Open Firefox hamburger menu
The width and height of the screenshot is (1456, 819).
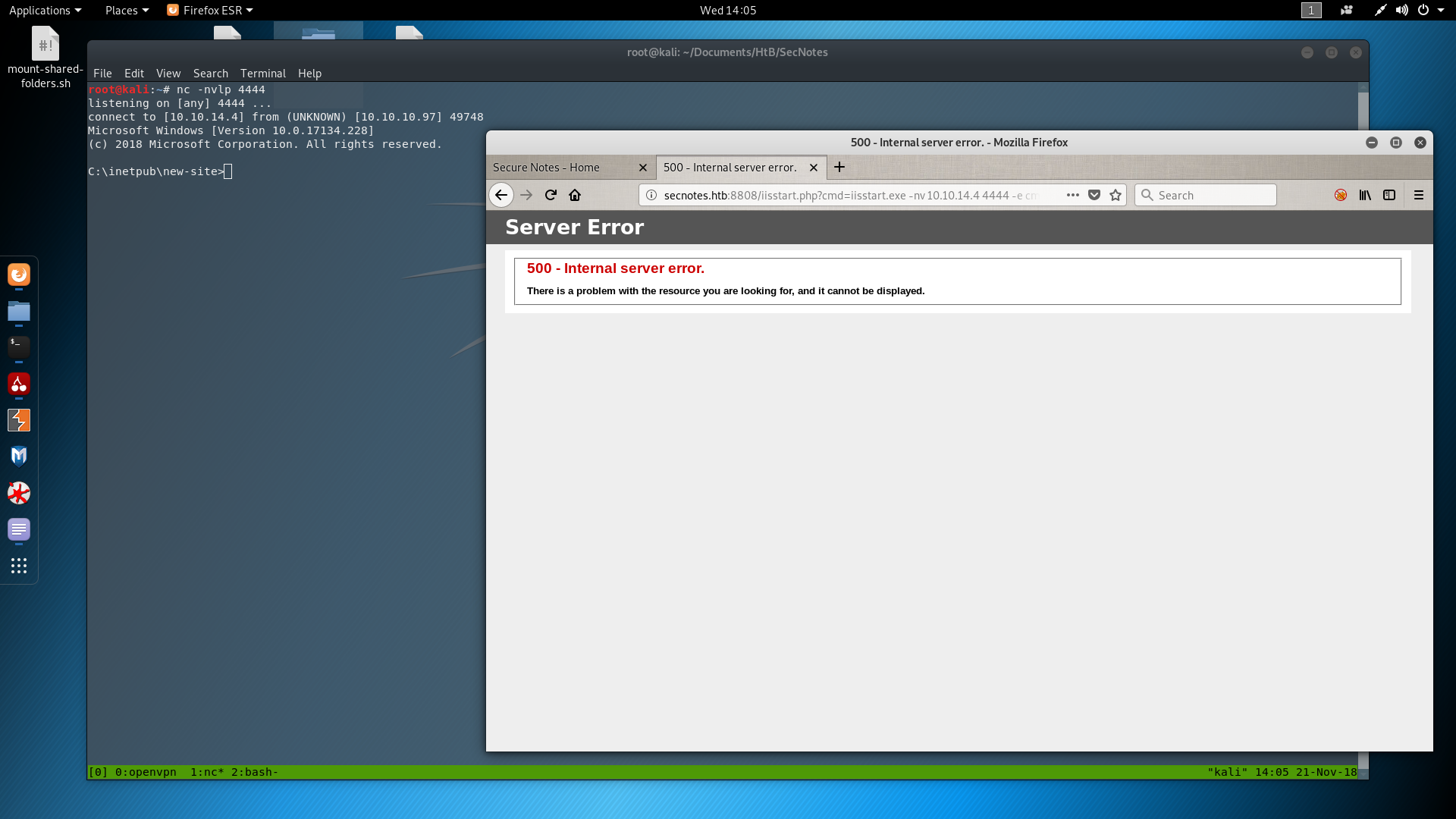(1419, 195)
